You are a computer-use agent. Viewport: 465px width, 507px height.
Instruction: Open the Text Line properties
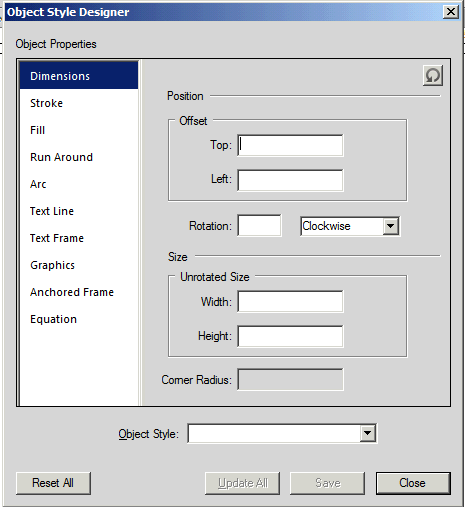[x=79, y=211]
